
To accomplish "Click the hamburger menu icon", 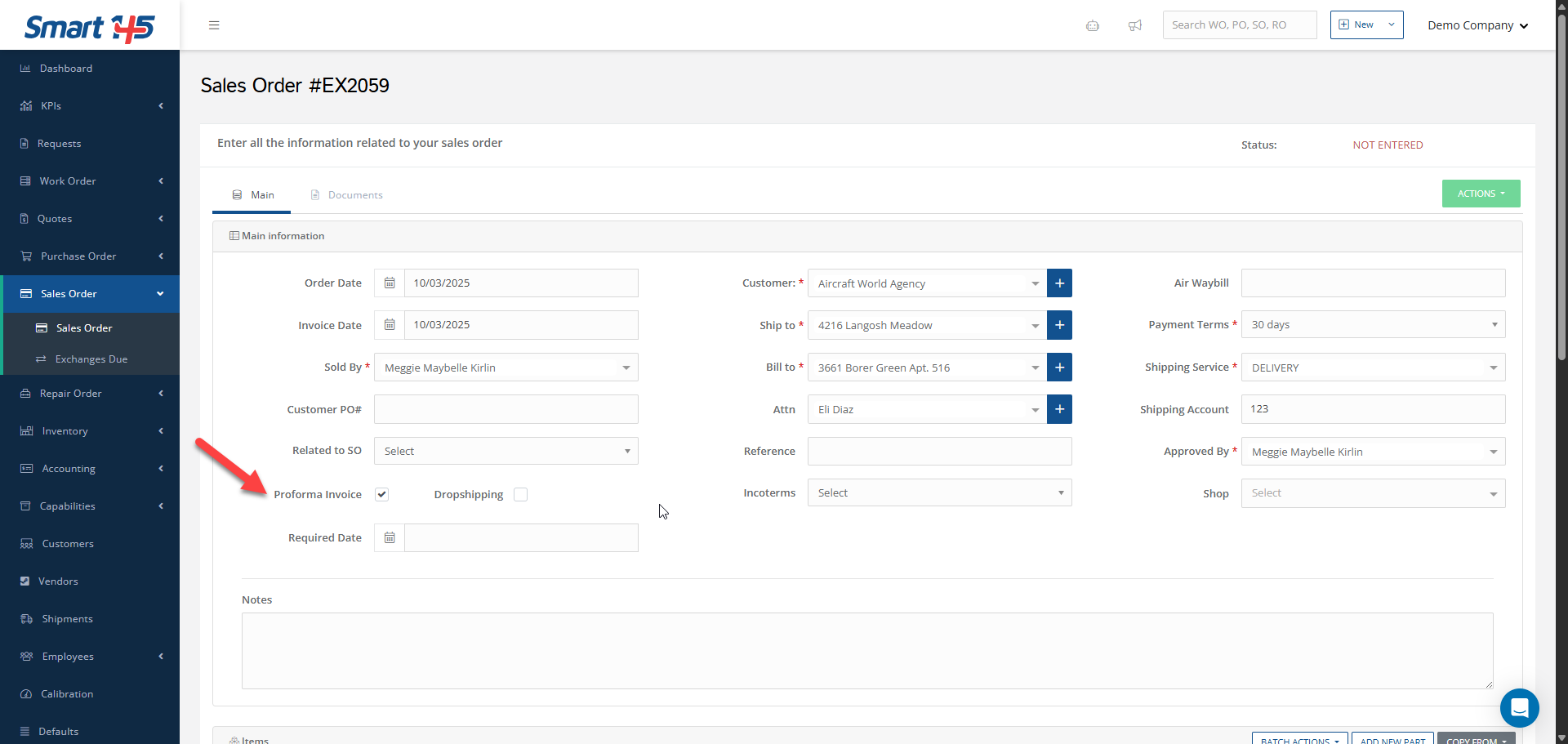I will pyautogui.click(x=214, y=25).
